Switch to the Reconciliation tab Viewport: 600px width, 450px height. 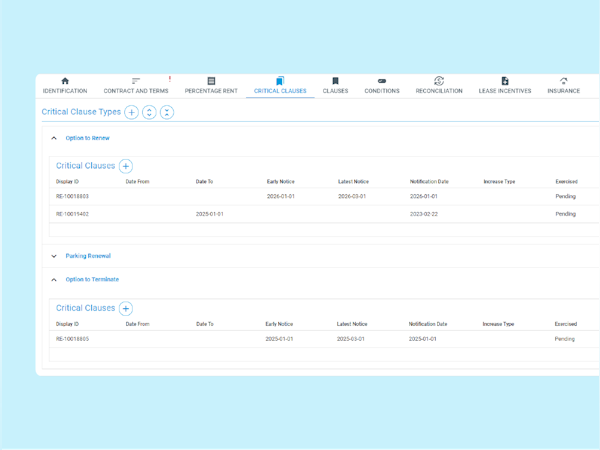click(x=439, y=86)
